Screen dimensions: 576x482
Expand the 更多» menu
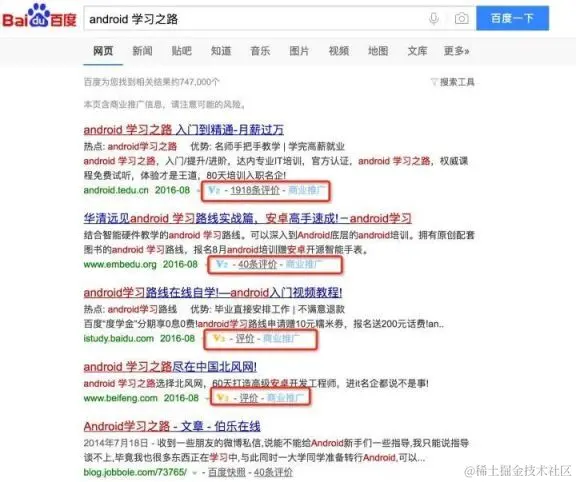(x=457, y=51)
